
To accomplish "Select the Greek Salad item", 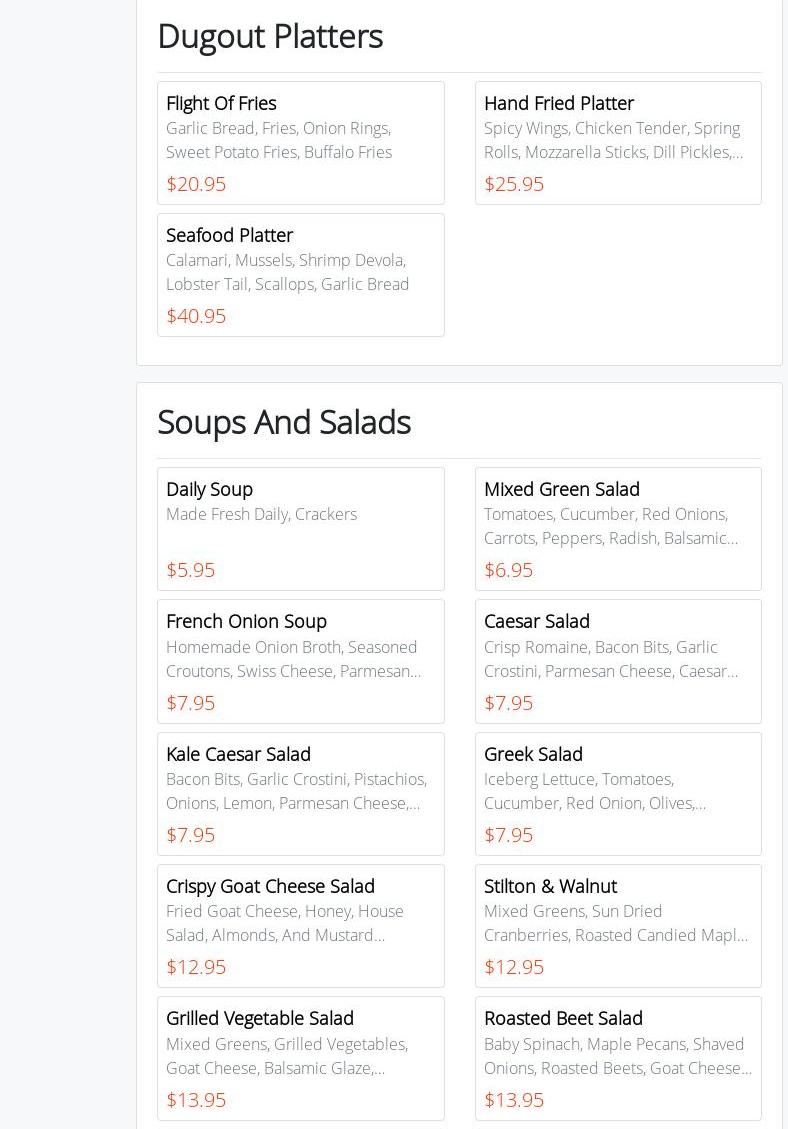I will (533, 754).
